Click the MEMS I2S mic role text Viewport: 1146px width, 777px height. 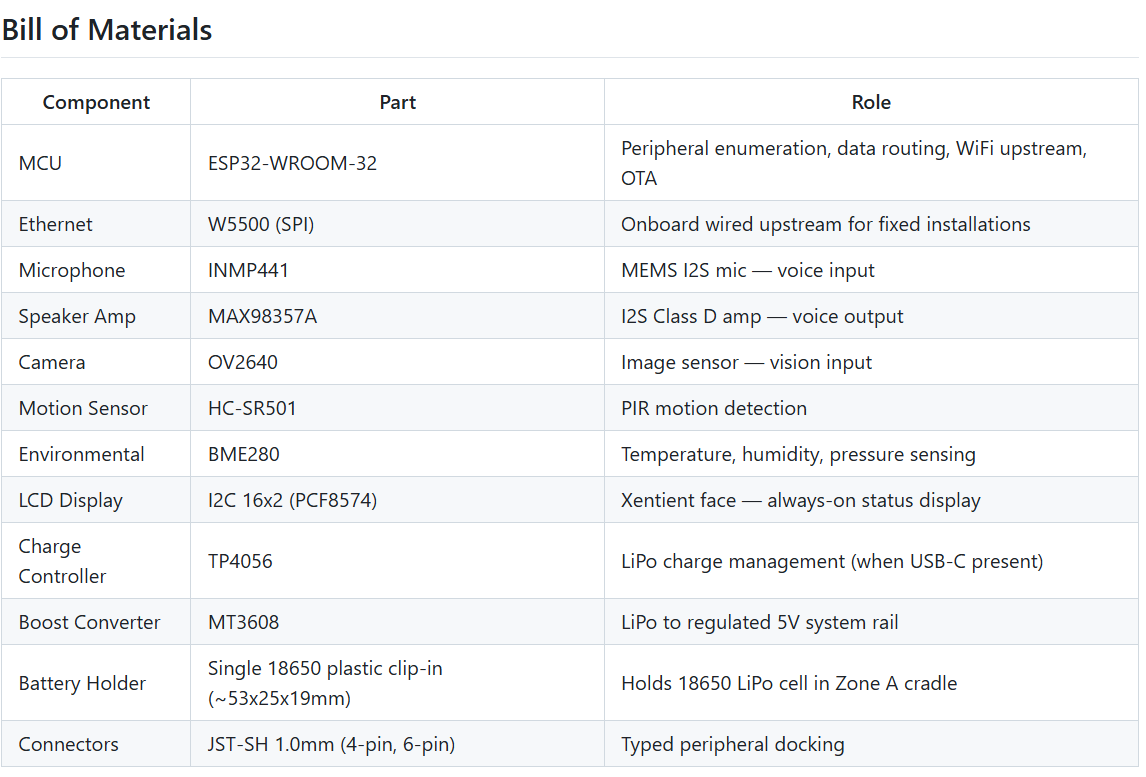(x=748, y=270)
